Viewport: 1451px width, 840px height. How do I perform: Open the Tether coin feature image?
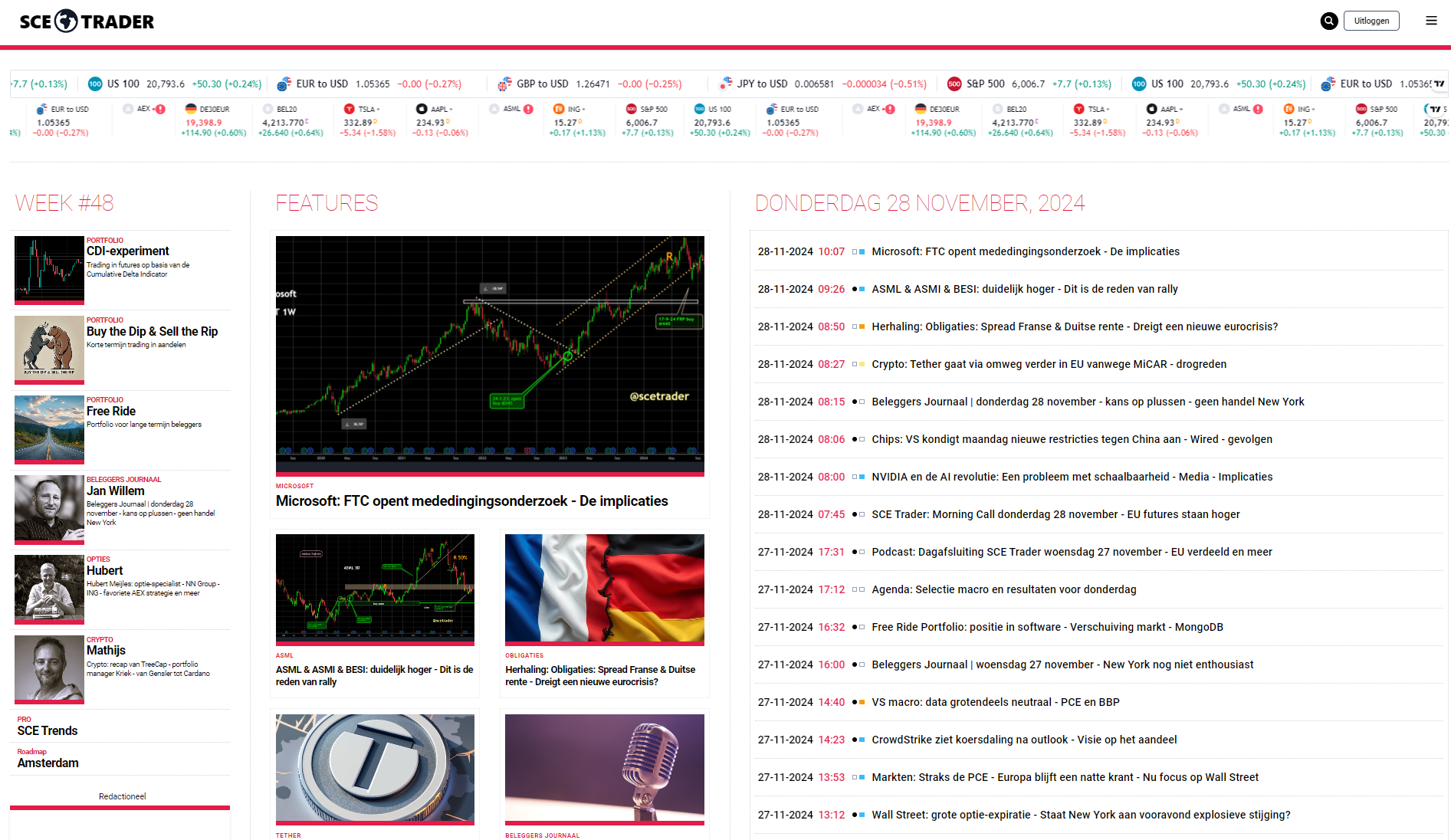tap(375, 769)
